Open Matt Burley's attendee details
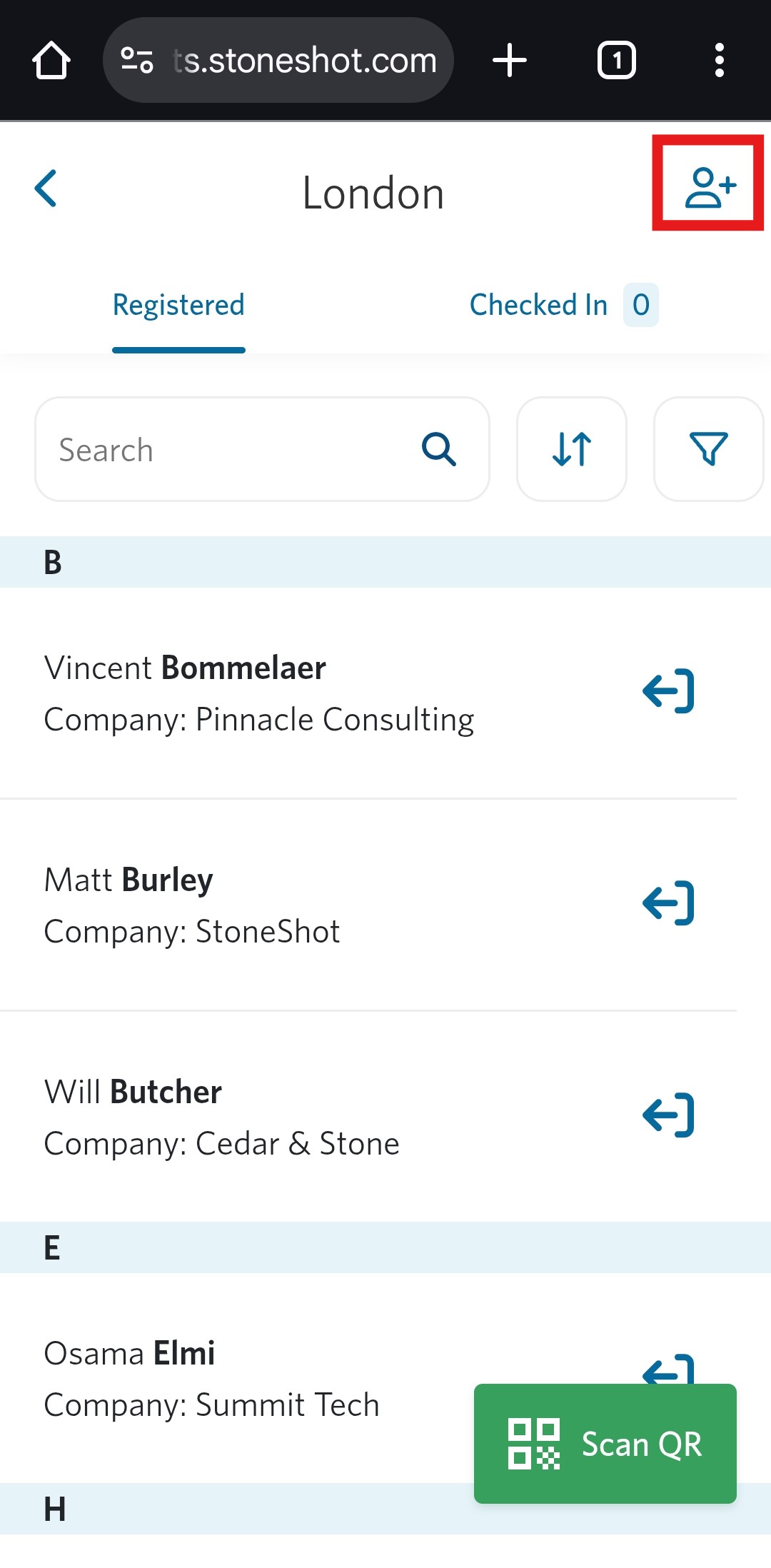Image resolution: width=771 pixels, height=1568 pixels. tap(214, 905)
